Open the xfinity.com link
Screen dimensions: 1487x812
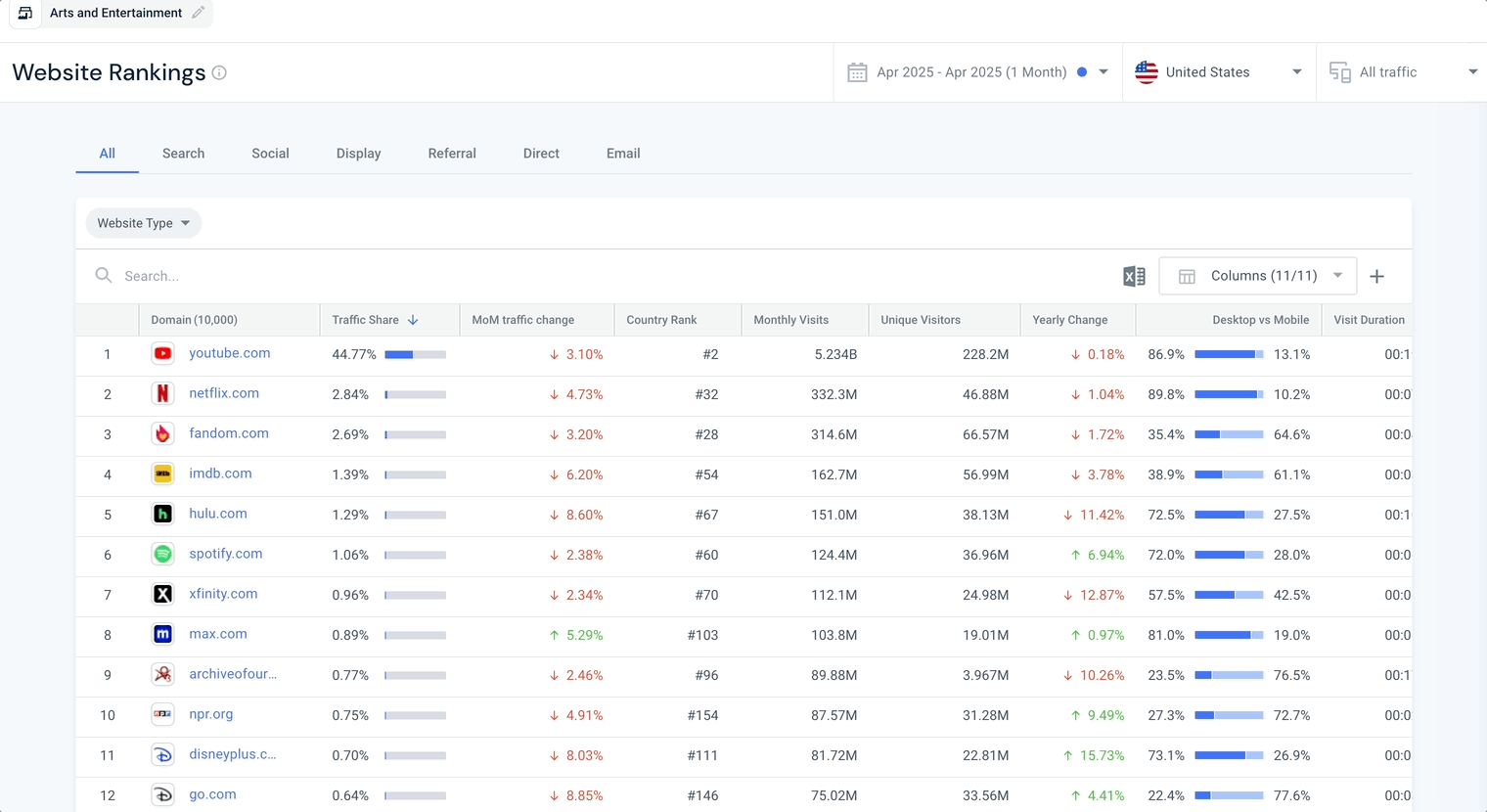click(223, 594)
